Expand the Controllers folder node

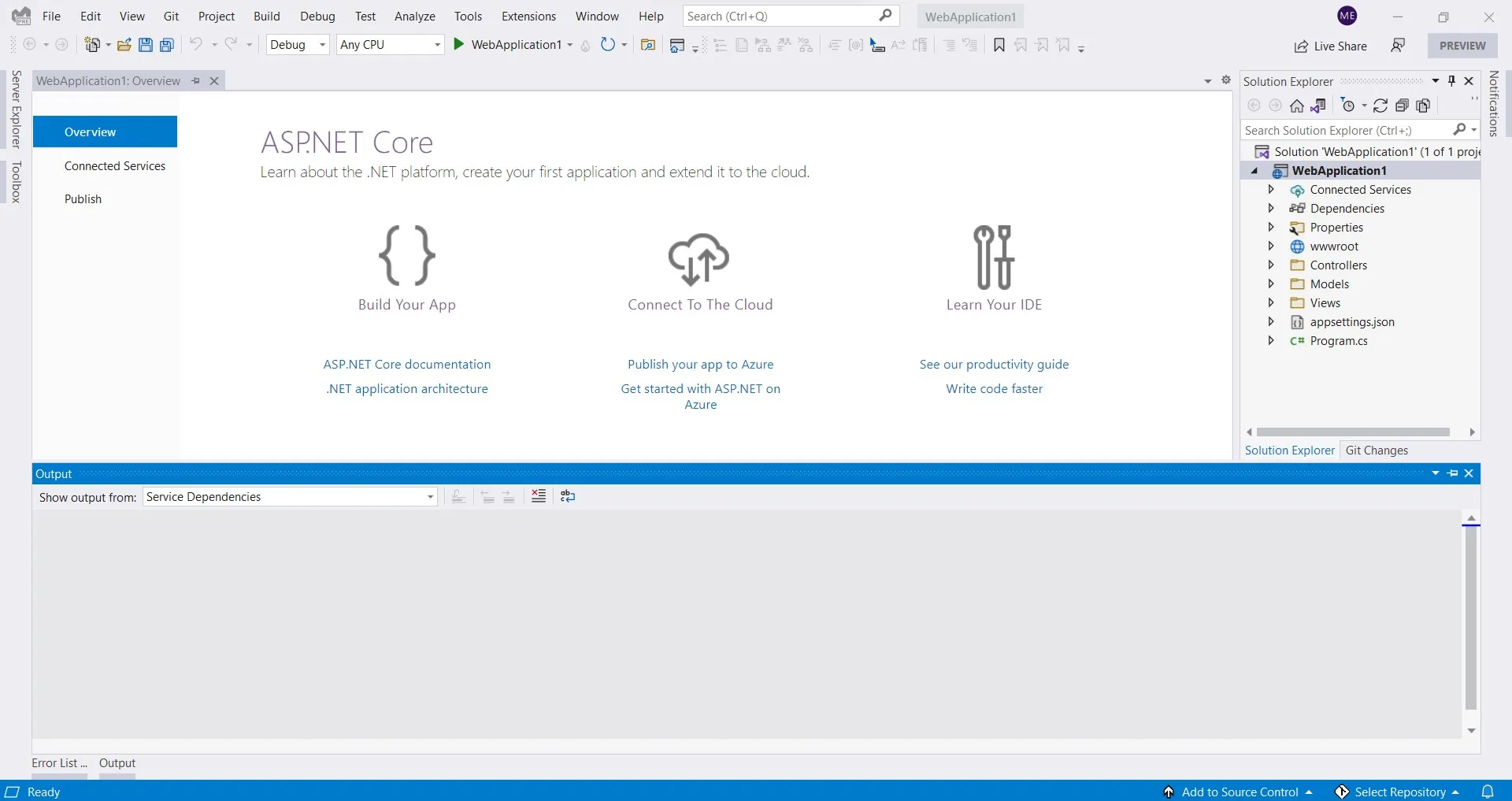pos(1271,265)
